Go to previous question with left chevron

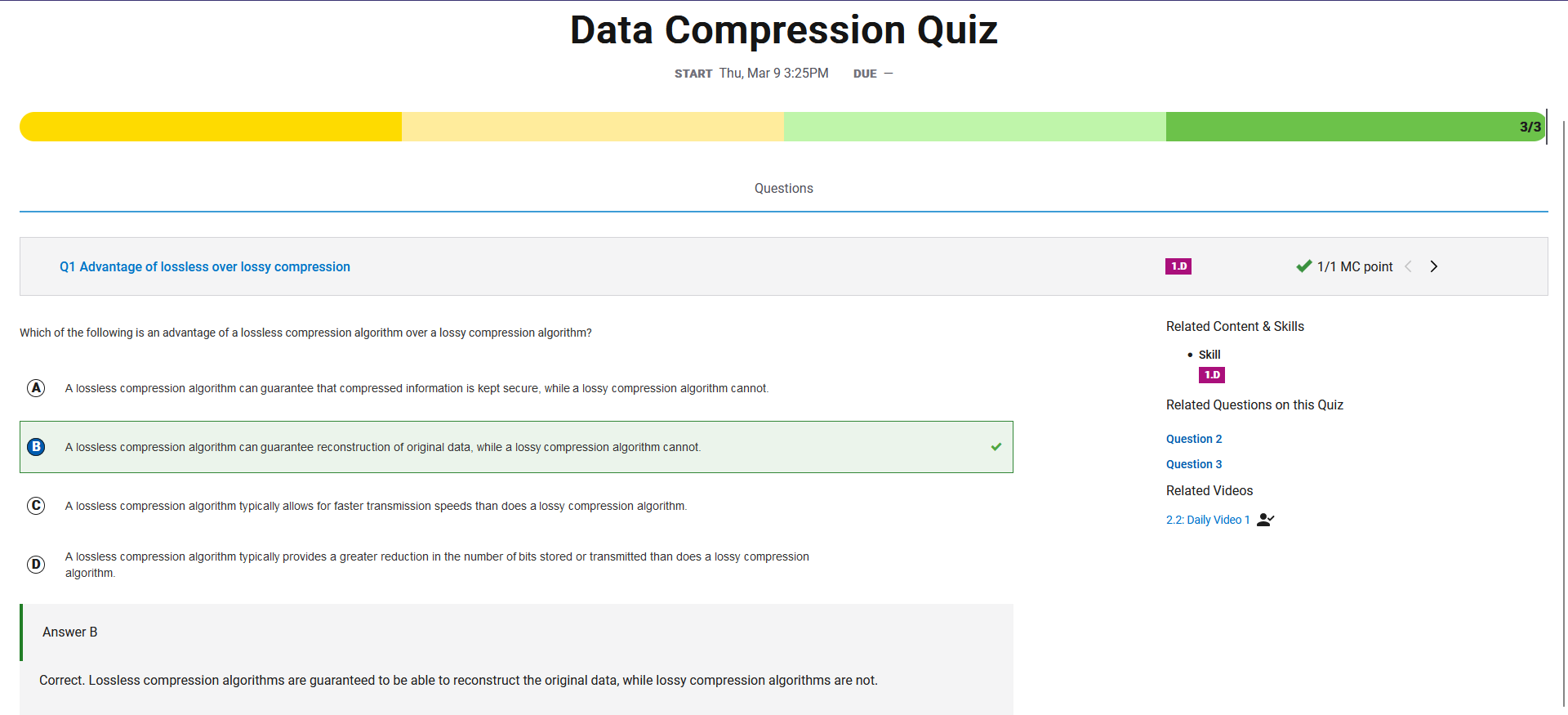[x=1408, y=266]
